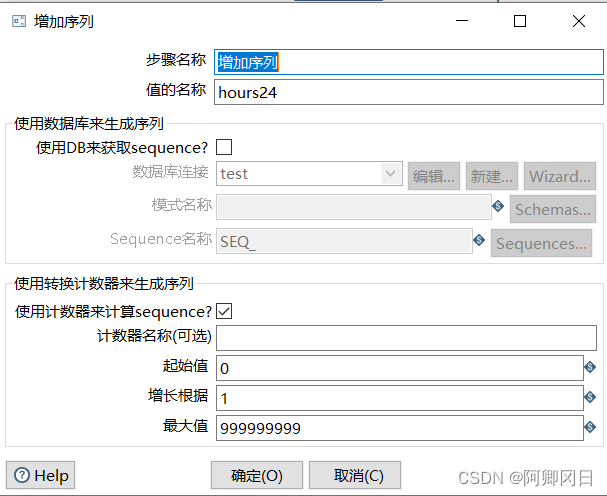Browse schemas with the Schemas... button

[x=551, y=209]
